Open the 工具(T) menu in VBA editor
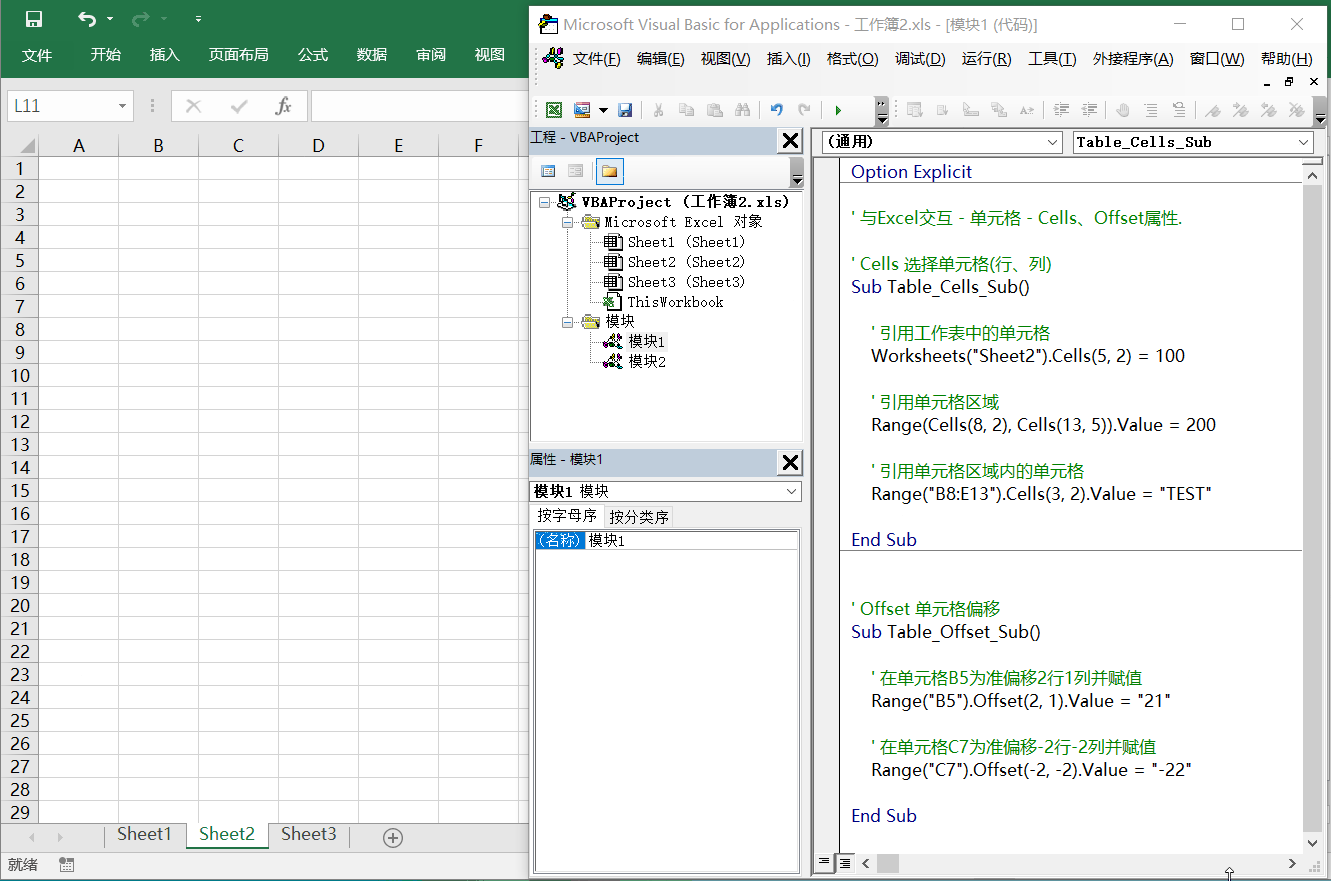This screenshot has height=881, width=1331. (x=1052, y=59)
